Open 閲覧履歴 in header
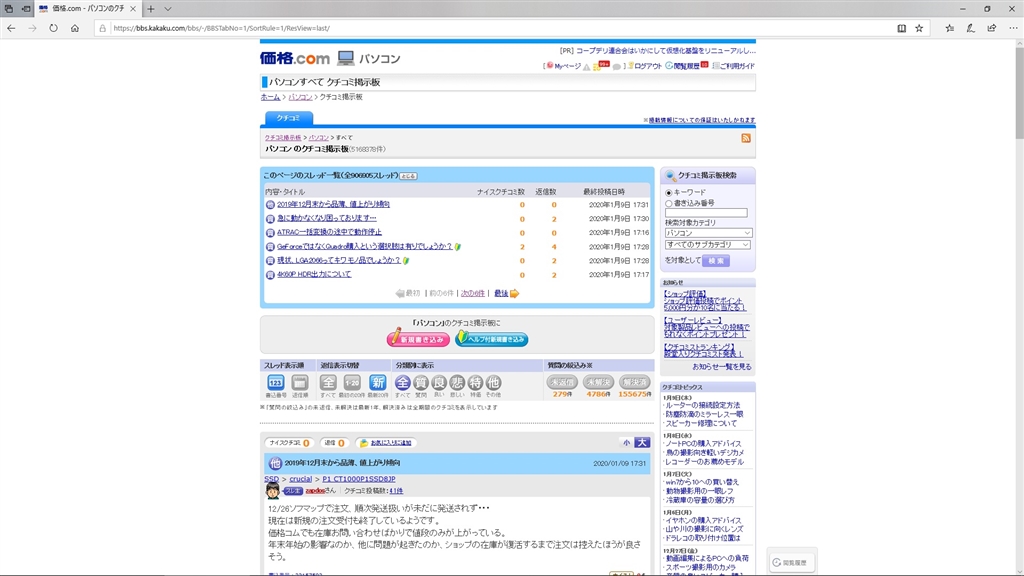Screen dimensions: 1024x576 tap(686, 66)
